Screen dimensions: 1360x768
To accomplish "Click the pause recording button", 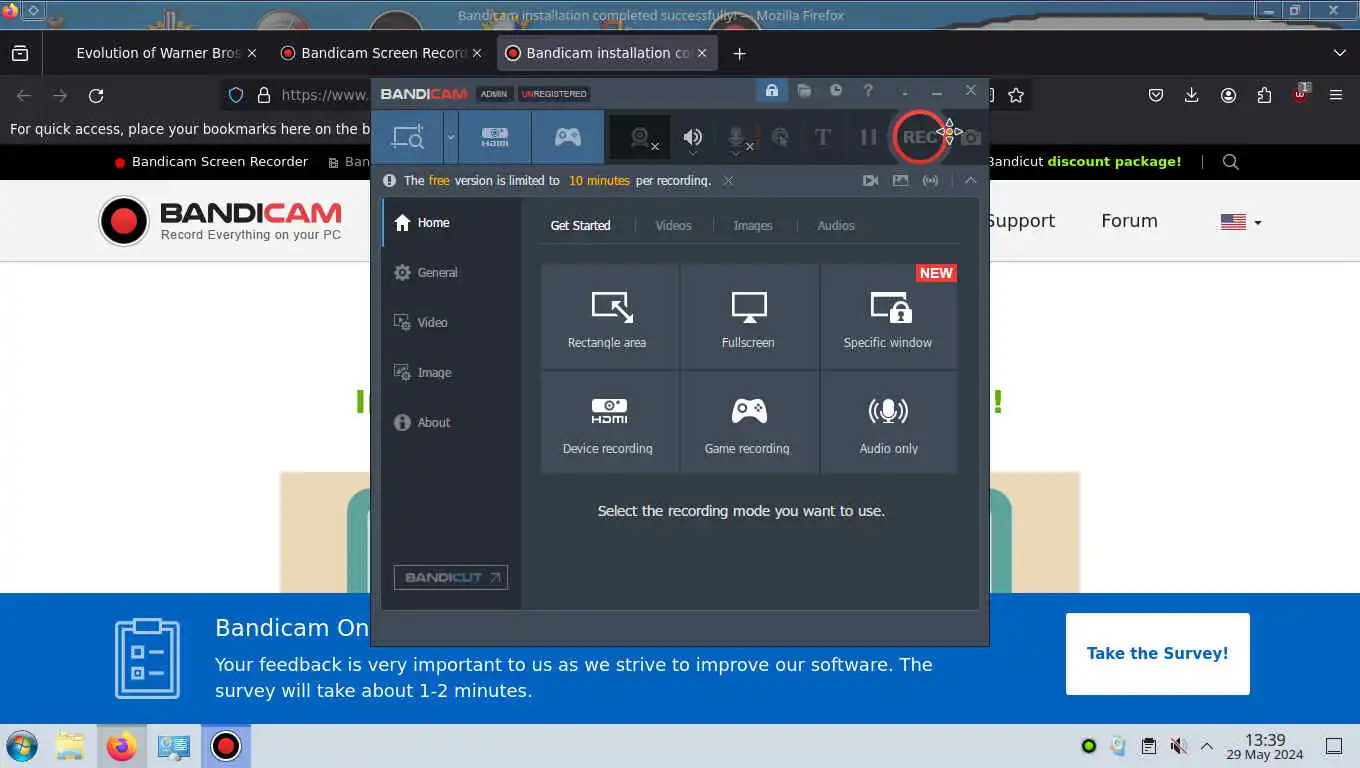I will [x=868, y=137].
